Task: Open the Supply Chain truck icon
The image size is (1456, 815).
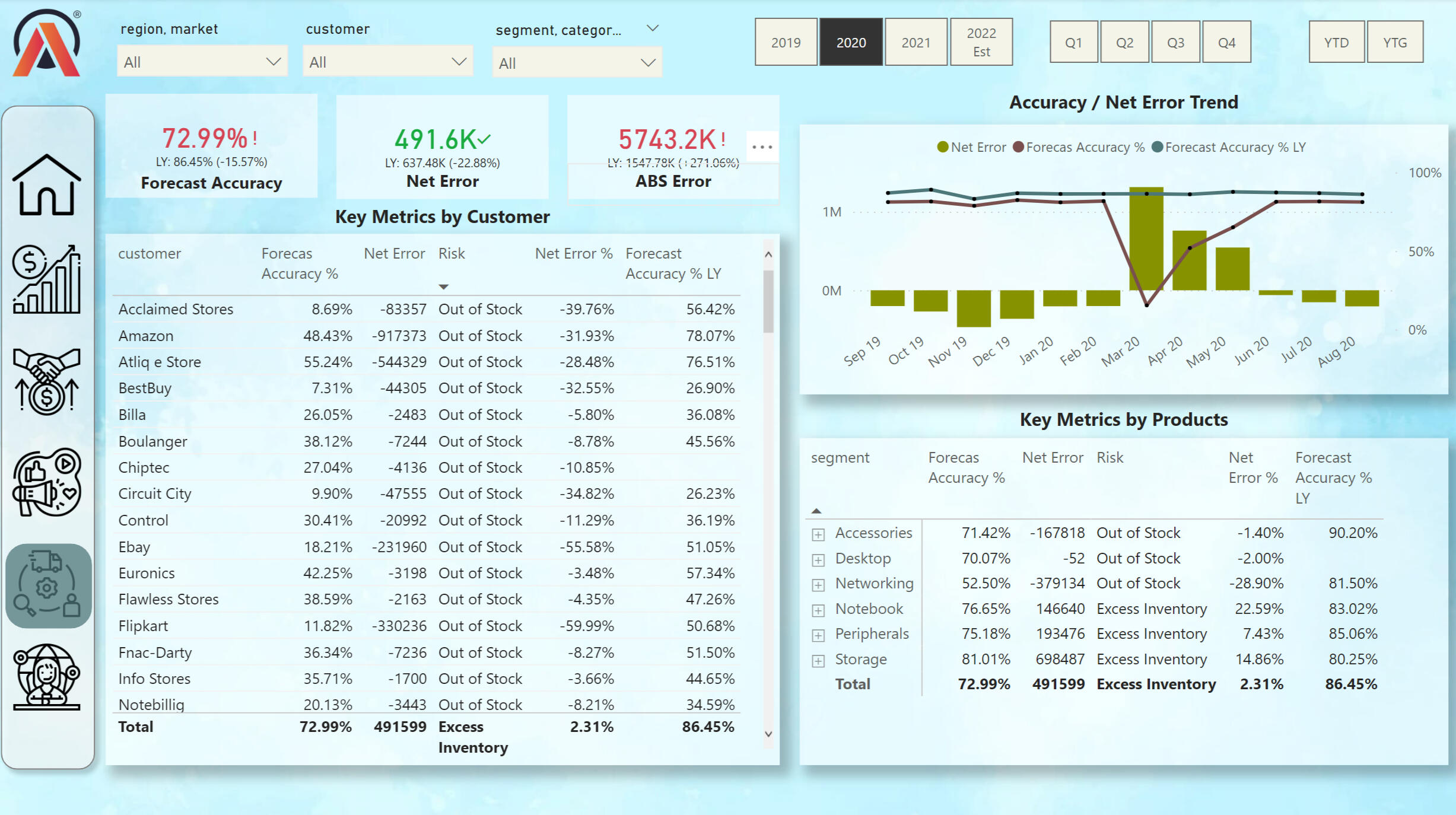Action: [47, 585]
